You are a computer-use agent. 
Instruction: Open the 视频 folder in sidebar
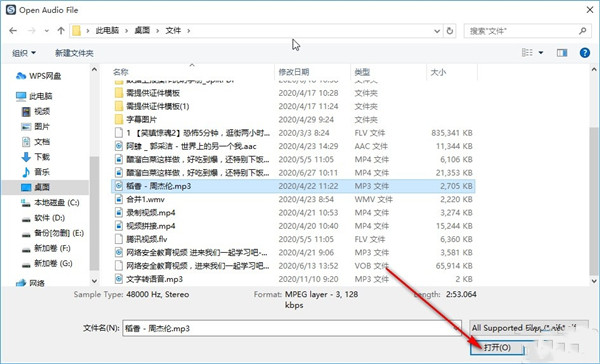pos(36,111)
